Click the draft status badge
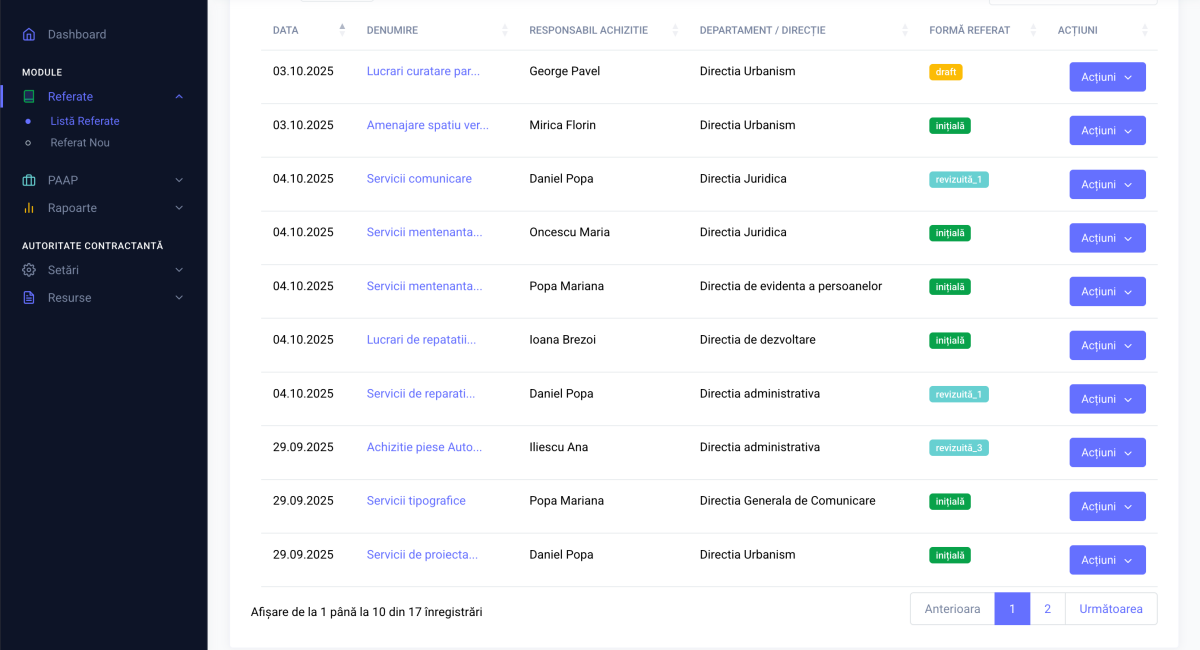1200x650 pixels. point(945,72)
